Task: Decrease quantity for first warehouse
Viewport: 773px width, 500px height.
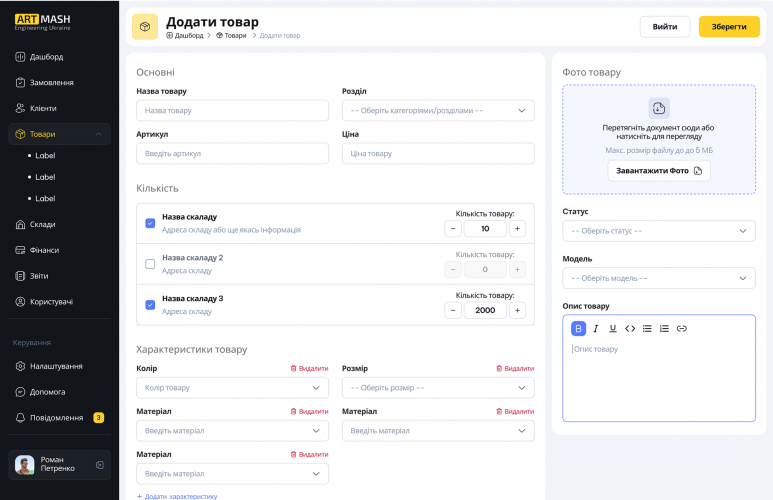Action: point(453,228)
